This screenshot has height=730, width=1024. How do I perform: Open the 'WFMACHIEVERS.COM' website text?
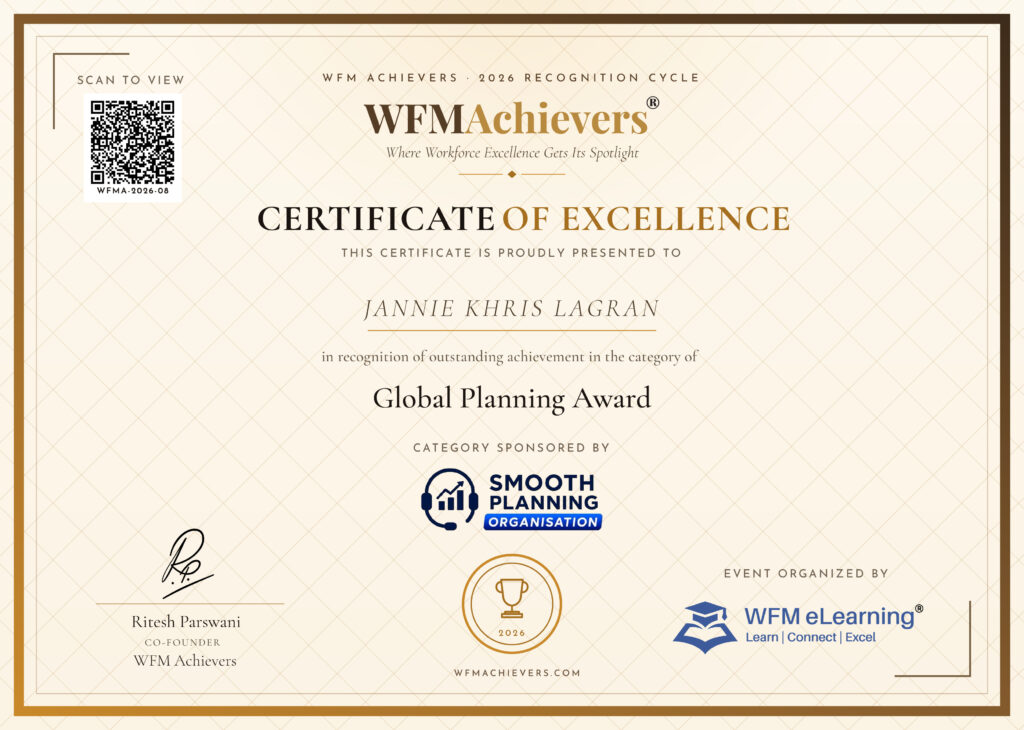[517, 673]
